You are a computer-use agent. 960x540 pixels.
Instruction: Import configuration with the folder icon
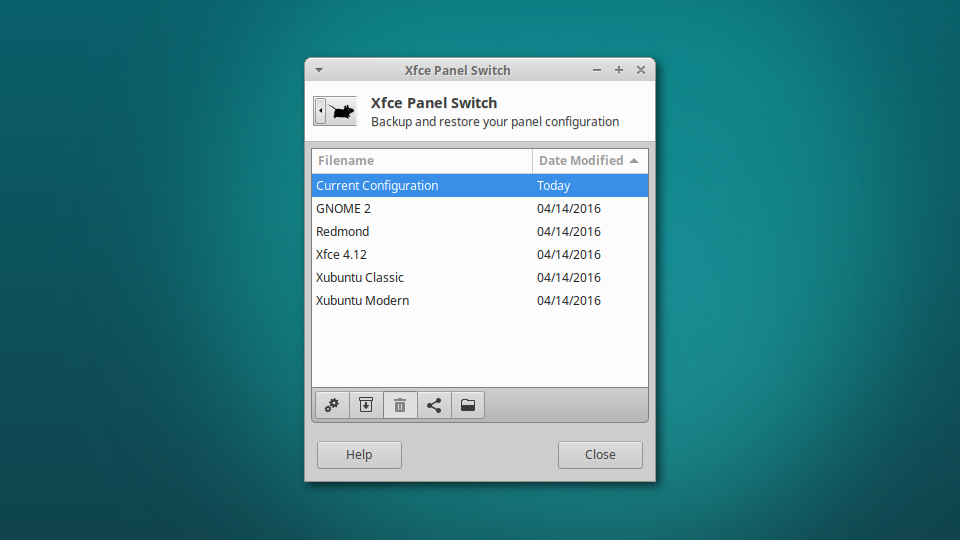pyautogui.click(x=468, y=405)
